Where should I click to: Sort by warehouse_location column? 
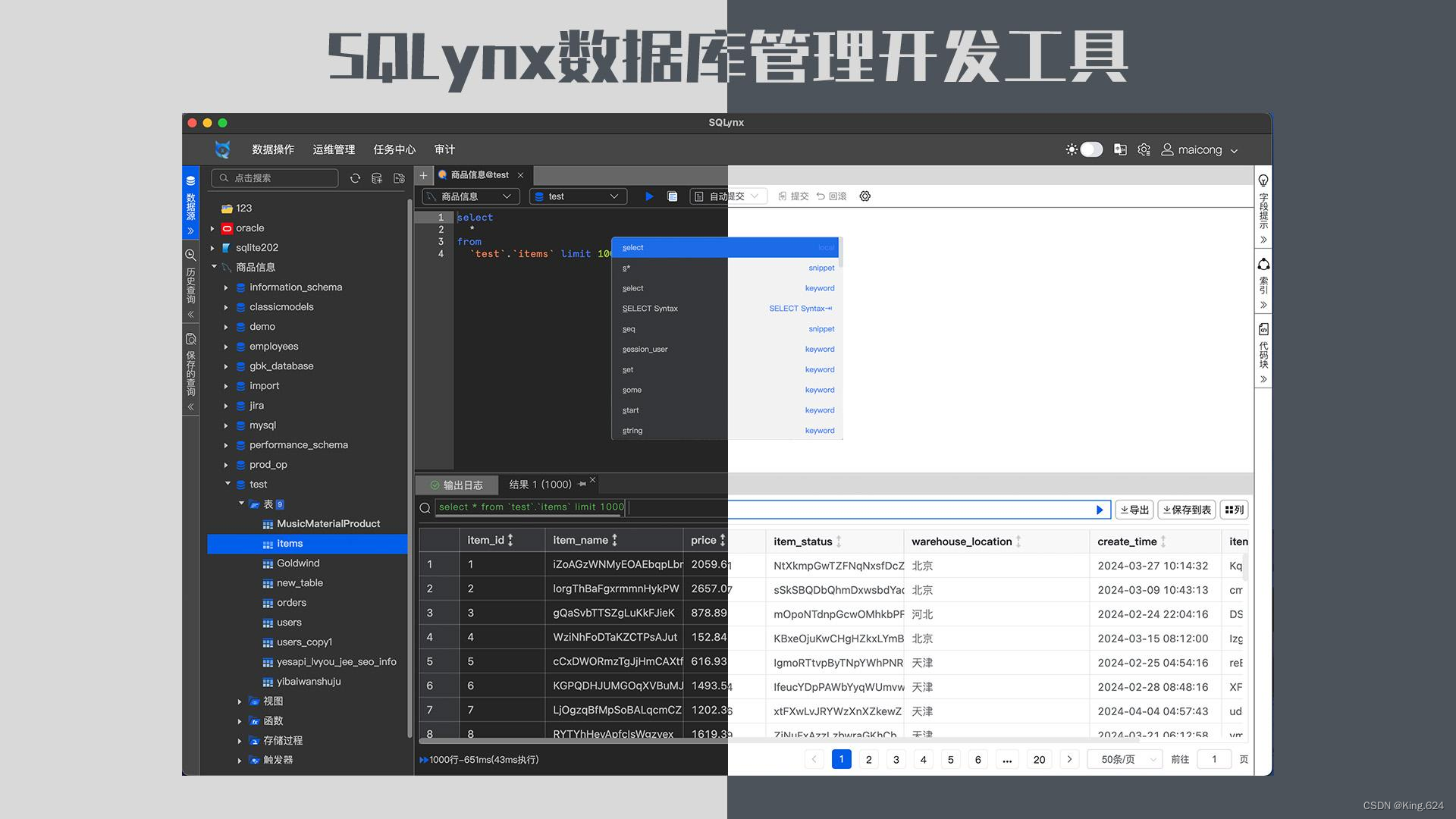click(1018, 541)
